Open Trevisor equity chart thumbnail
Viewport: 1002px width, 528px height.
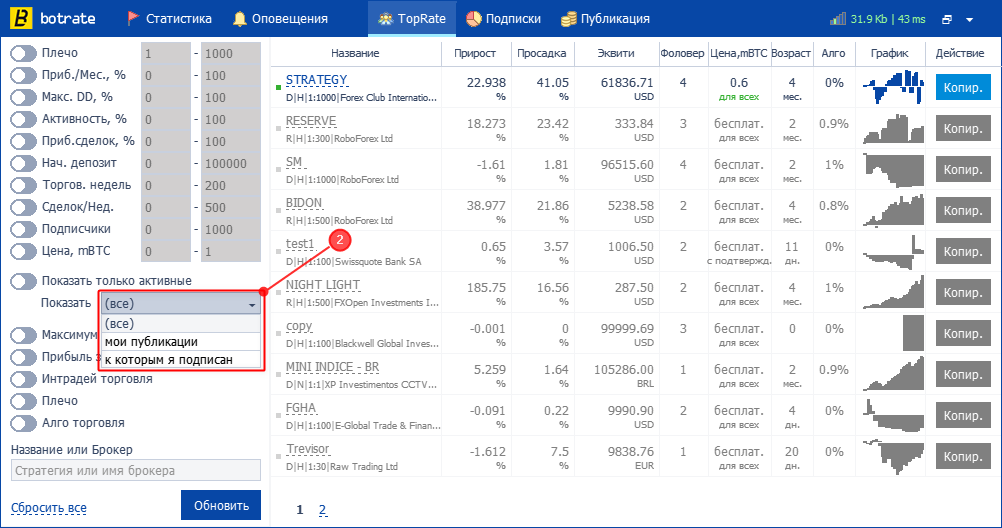(893, 456)
